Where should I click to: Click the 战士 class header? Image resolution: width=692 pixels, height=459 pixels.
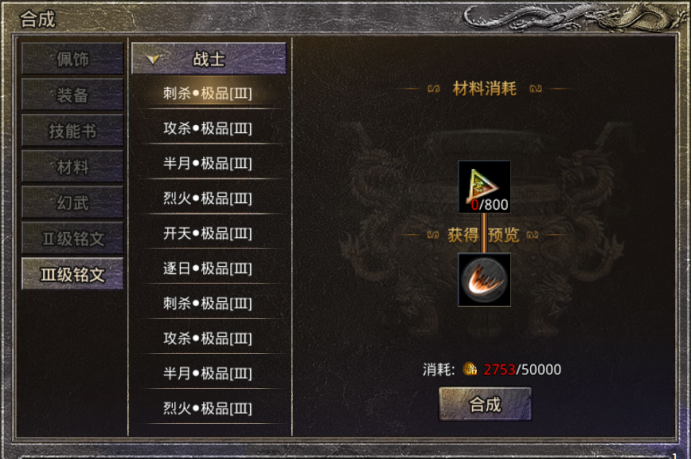(209, 58)
